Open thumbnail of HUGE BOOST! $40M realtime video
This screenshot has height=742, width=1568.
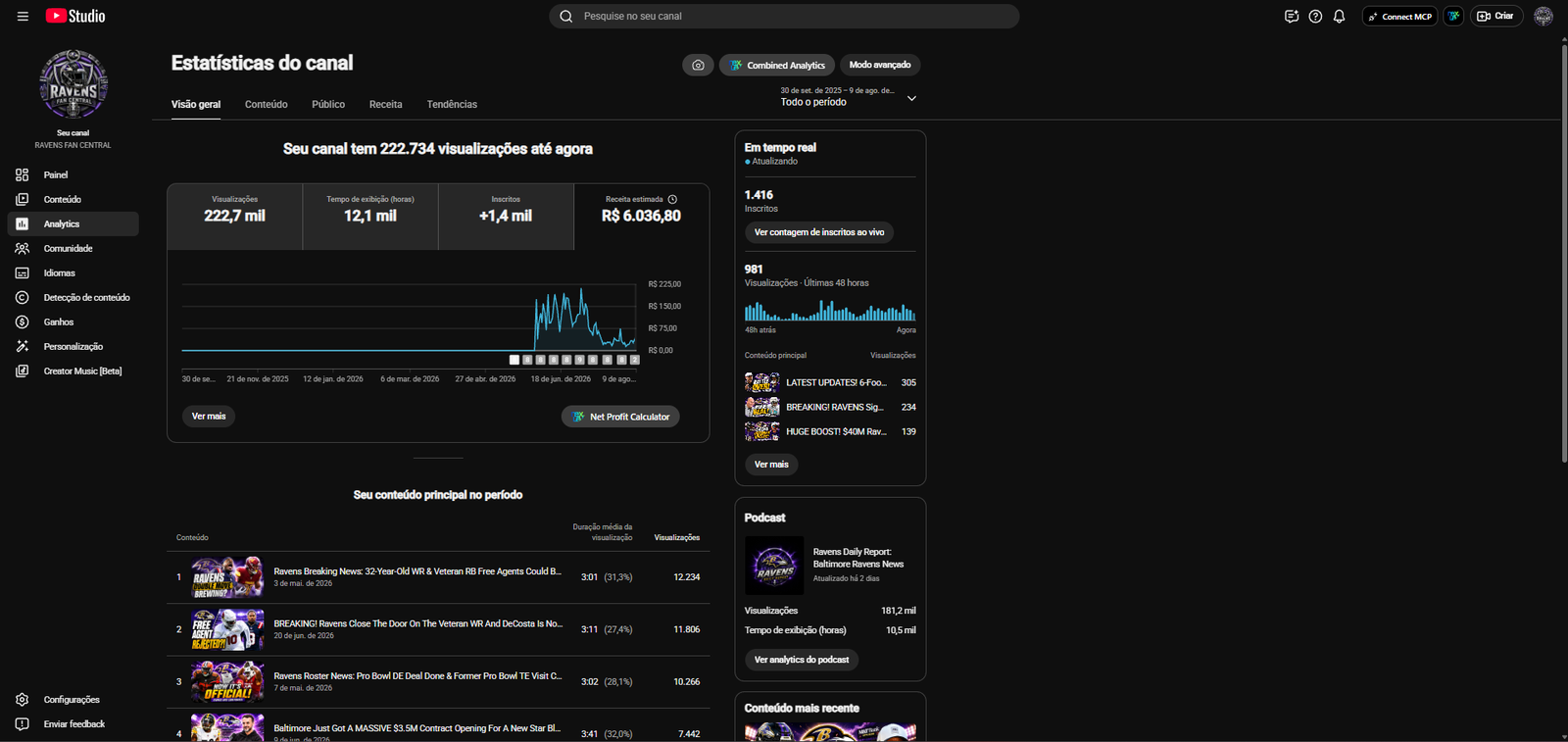[x=762, y=432]
